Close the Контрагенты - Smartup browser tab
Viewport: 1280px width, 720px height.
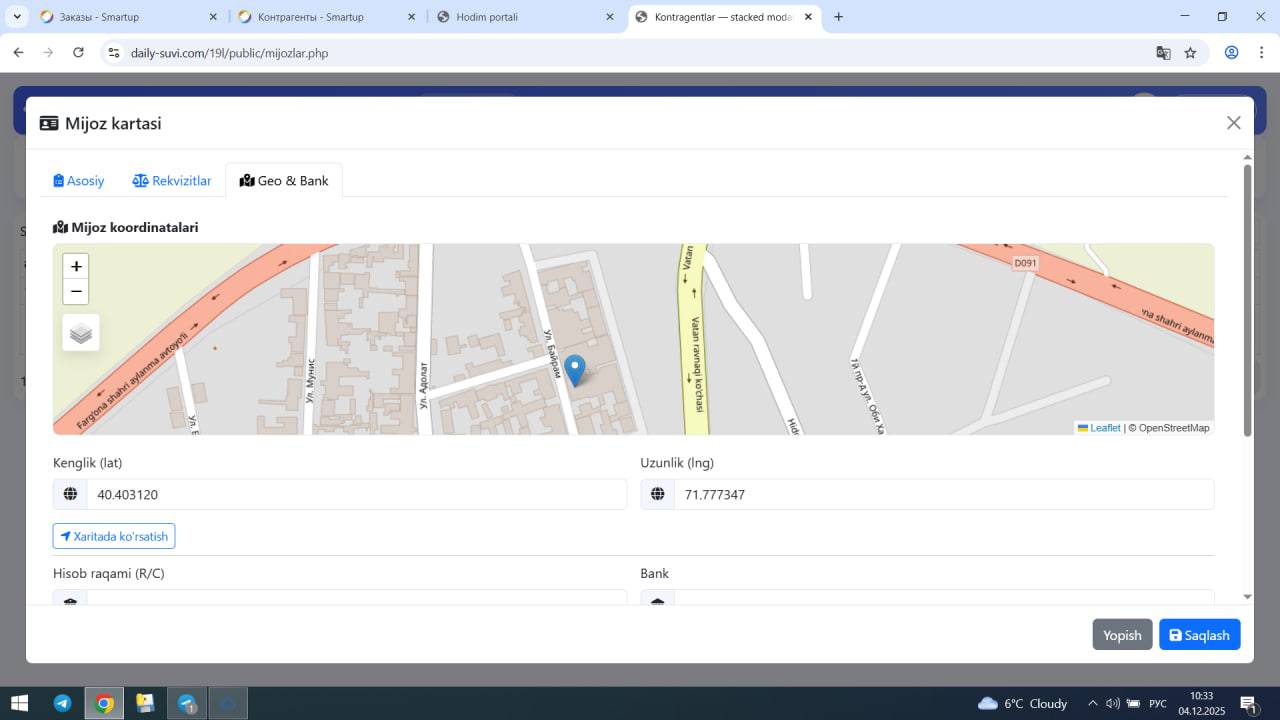click(411, 17)
